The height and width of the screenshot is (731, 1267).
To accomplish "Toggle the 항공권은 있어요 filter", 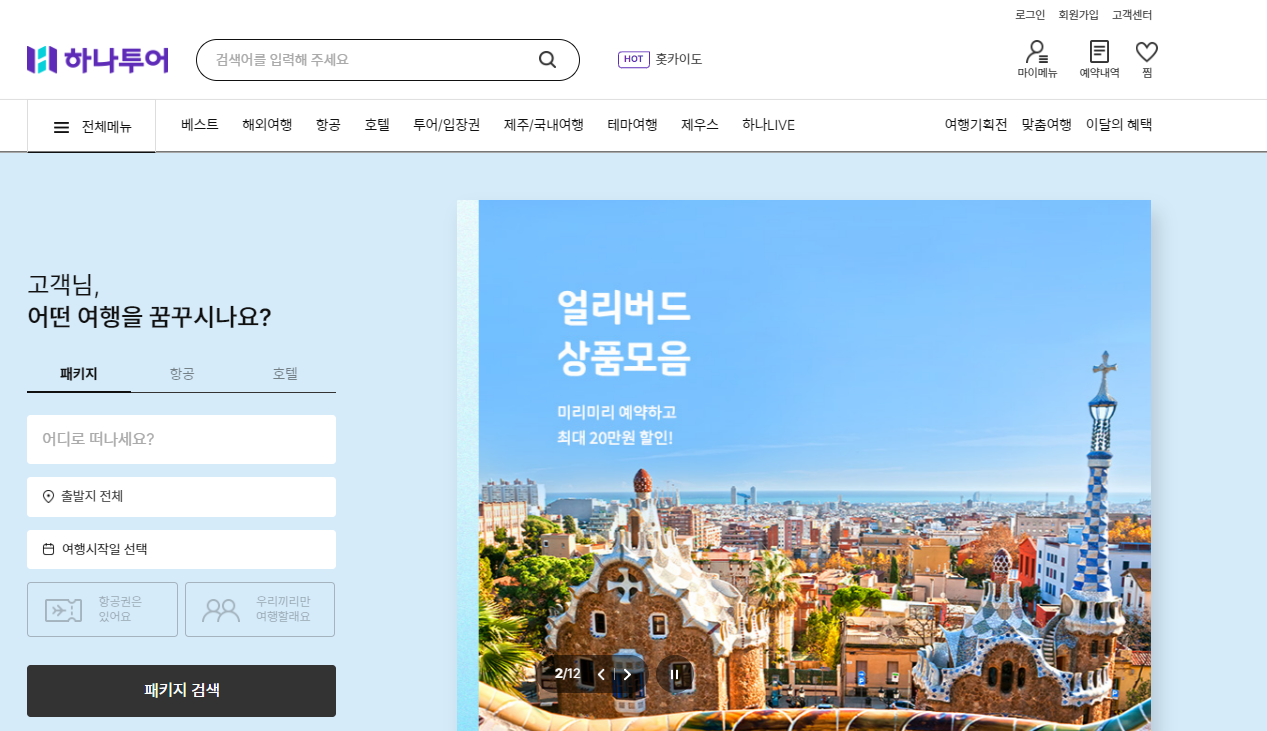I will tap(102, 609).
